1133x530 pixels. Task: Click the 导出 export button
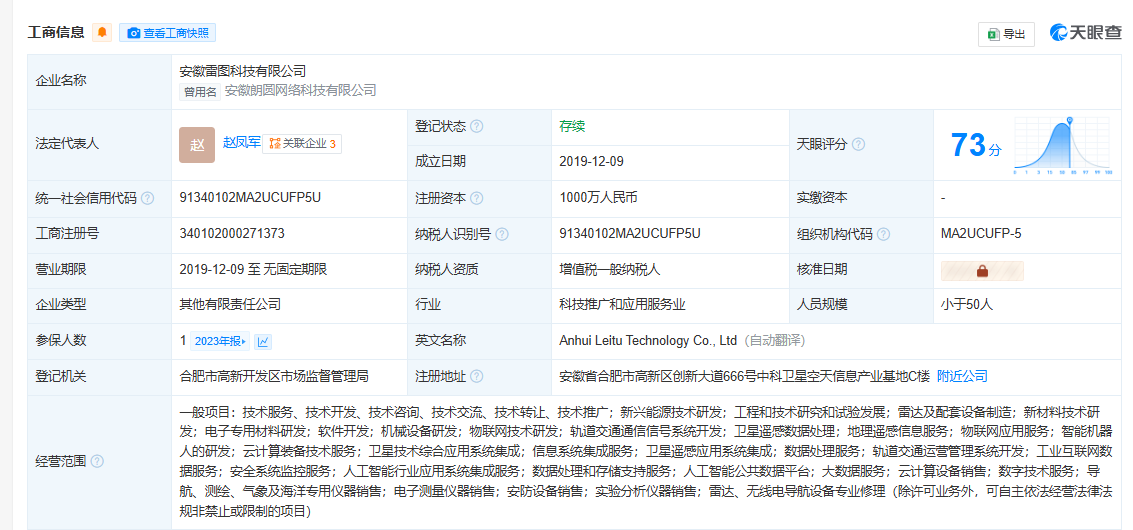[1006, 34]
